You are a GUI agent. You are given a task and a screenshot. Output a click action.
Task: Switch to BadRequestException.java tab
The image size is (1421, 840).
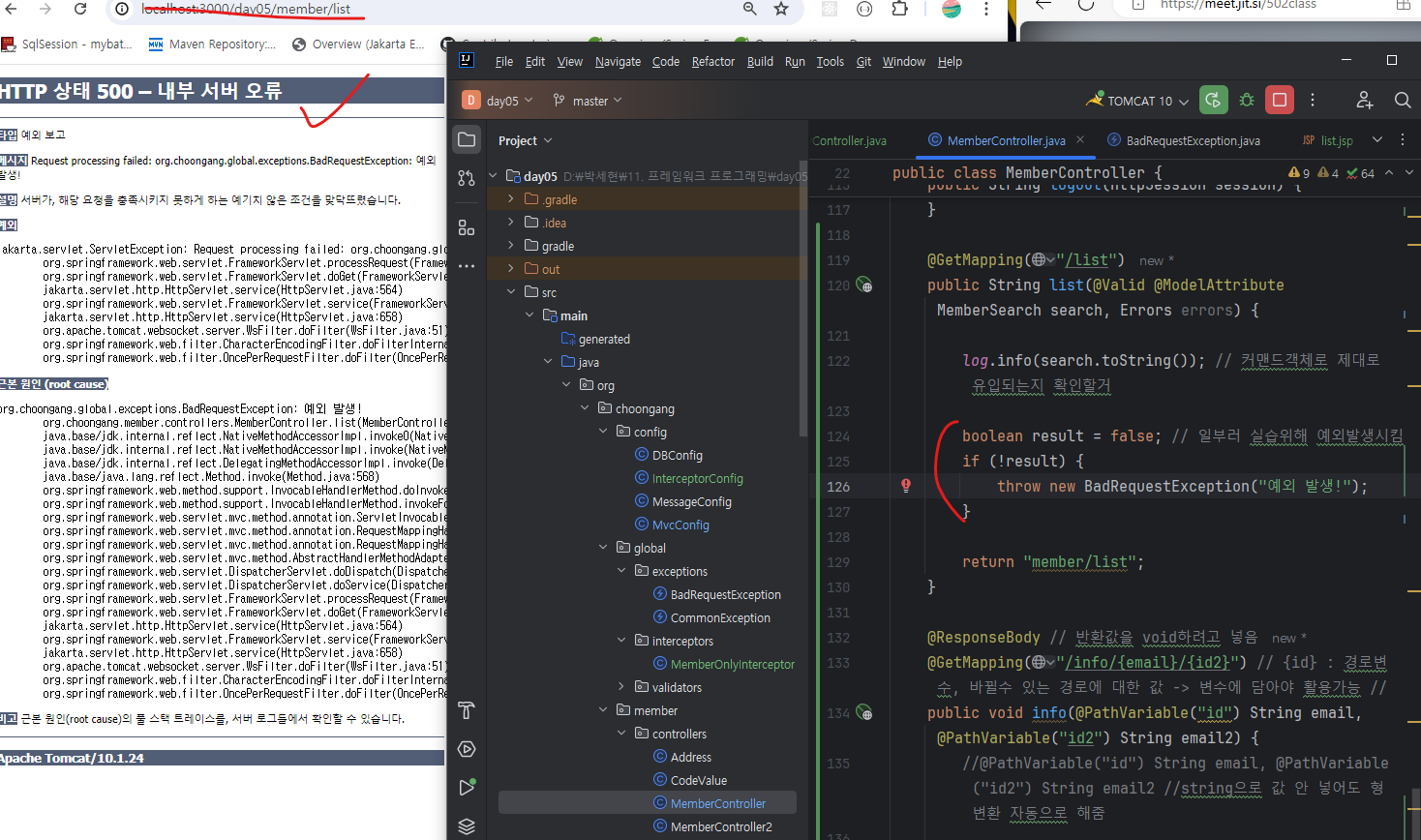1183,140
